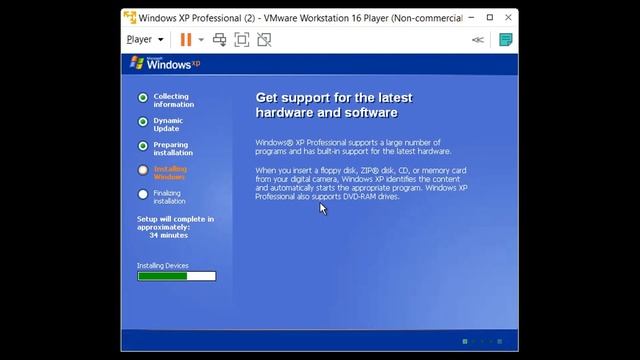The width and height of the screenshot is (640, 360).
Task: Select Dynamic Update step bullet
Action: 143,122
